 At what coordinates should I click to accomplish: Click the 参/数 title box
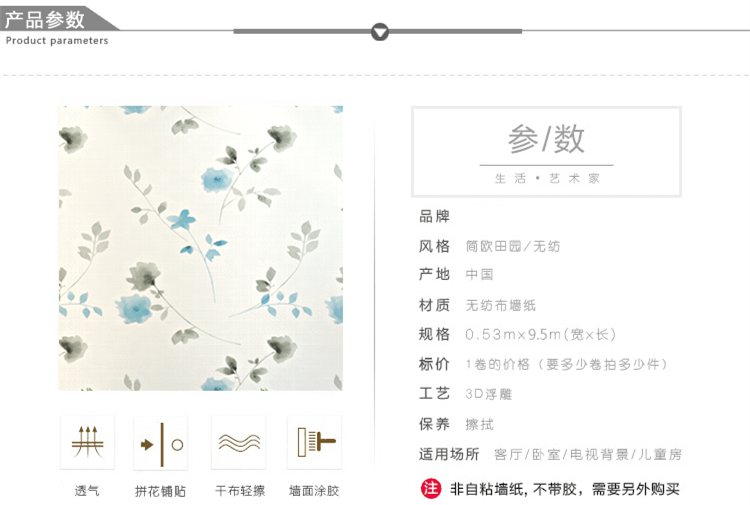click(546, 152)
